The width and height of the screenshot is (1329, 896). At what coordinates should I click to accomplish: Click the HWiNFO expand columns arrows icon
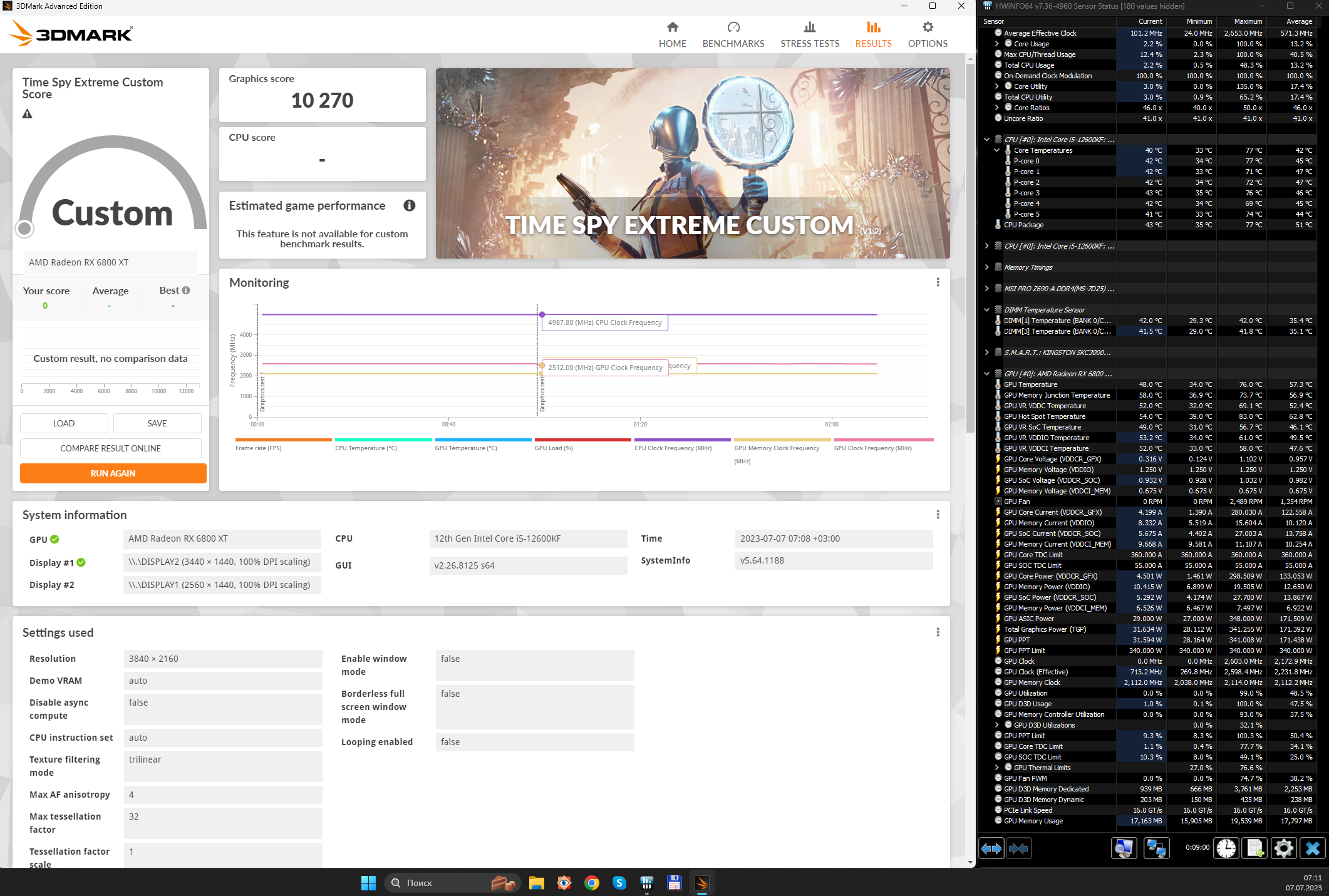tap(991, 848)
